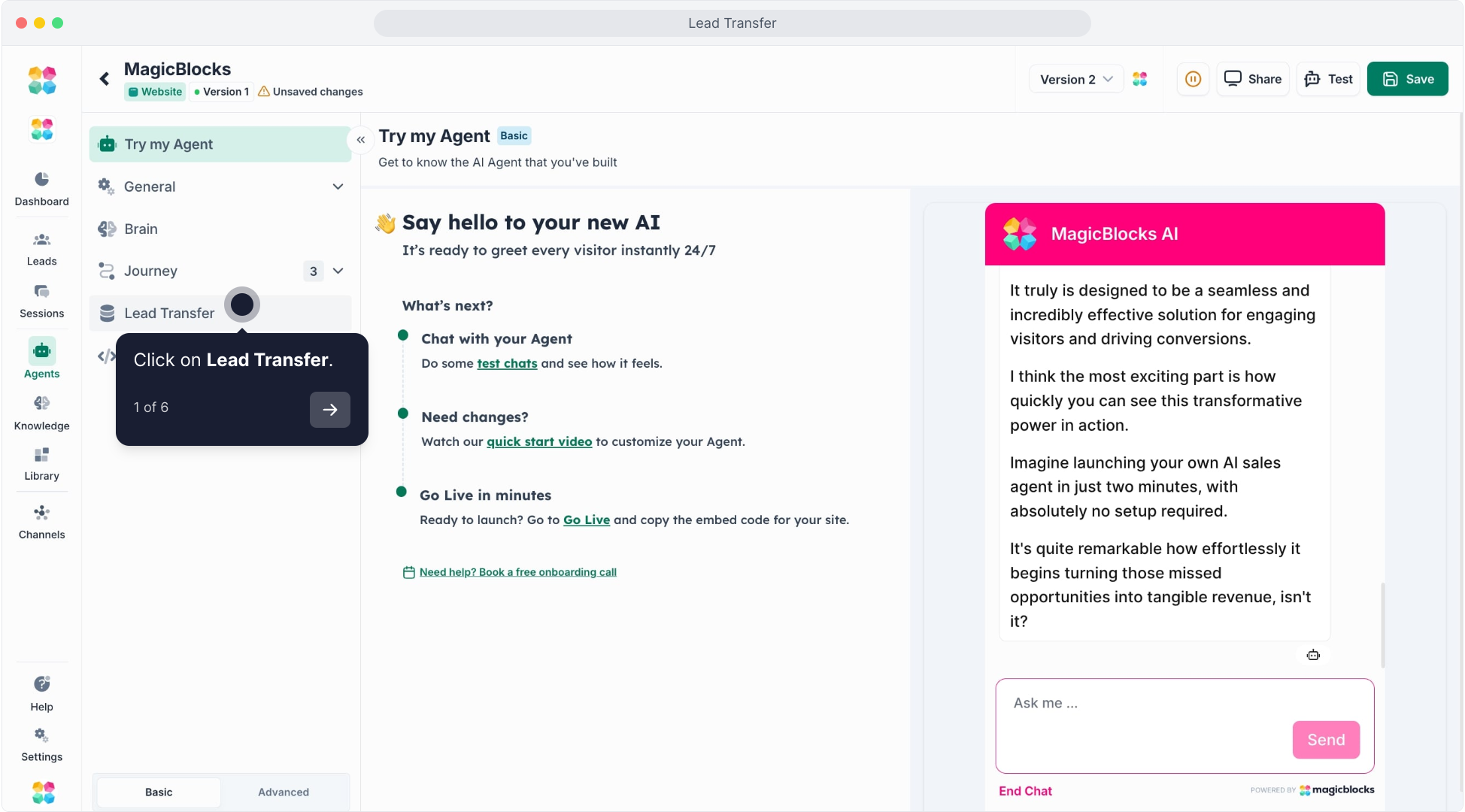The height and width of the screenshot is (812, 1465).
Task: Open the quick start video link
Action: [x=539, y=441]
